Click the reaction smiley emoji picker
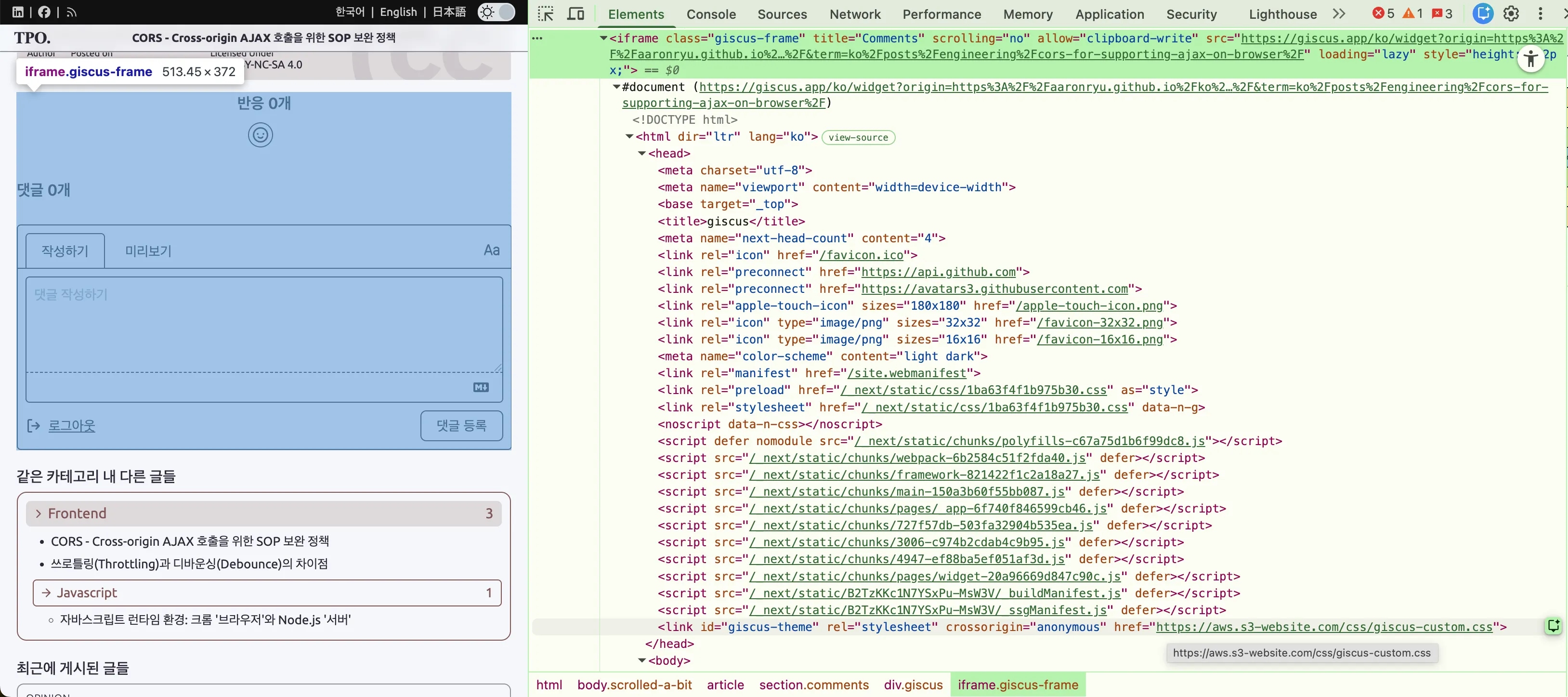The width and height of the screenshot is (1568, 697). click(261, 134)
